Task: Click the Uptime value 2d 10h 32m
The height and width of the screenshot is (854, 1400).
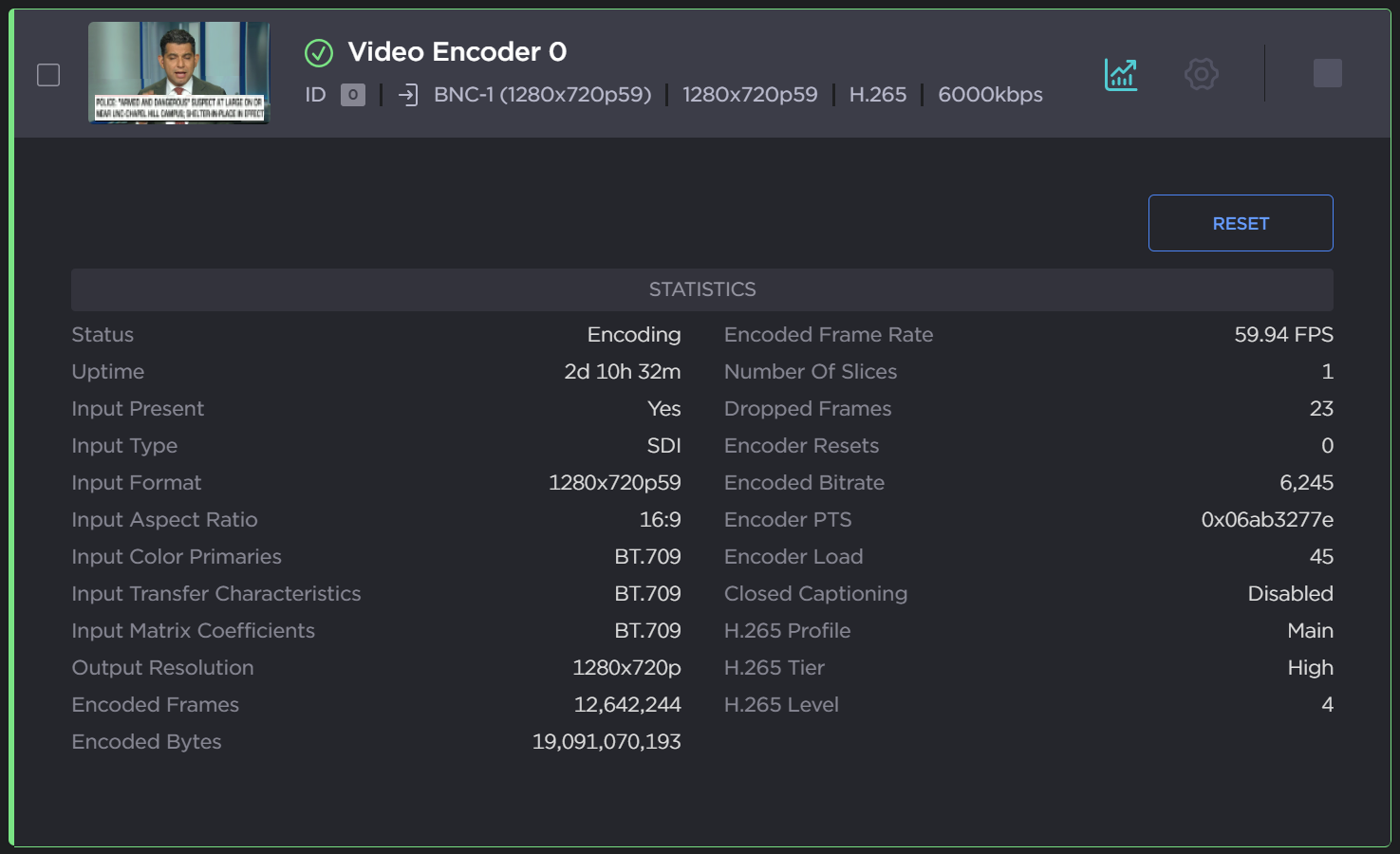Action: pos(622,372)
